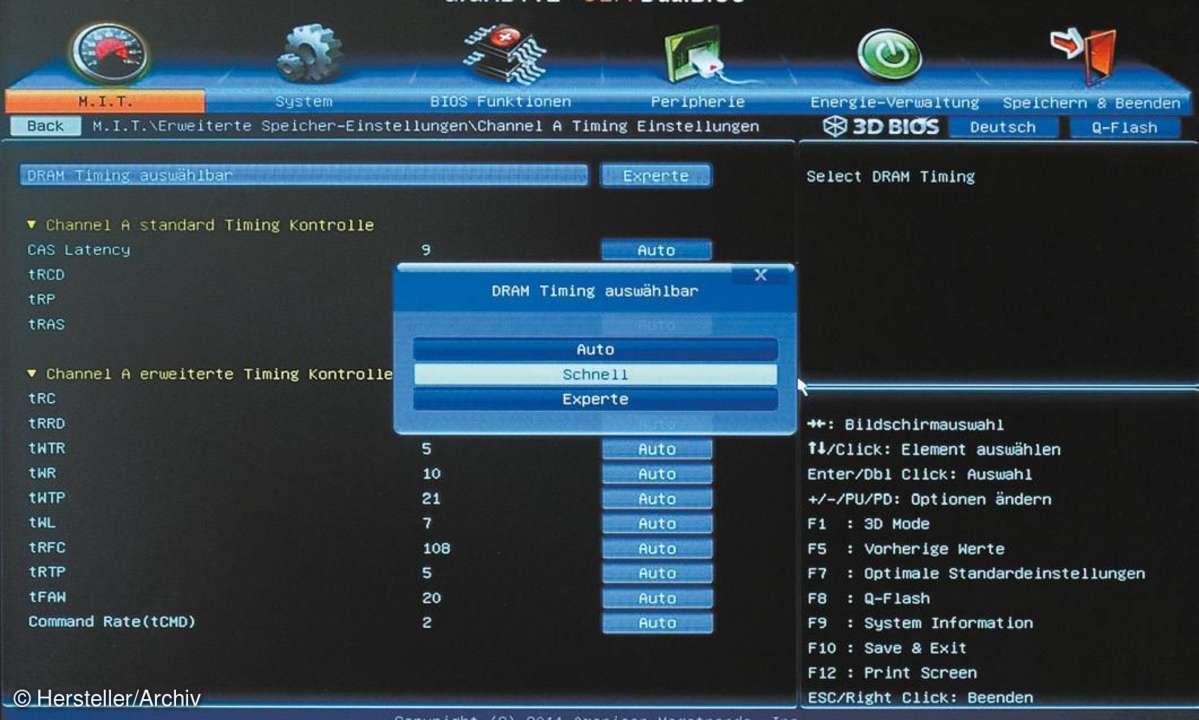This screenshot has width=1199, height=720.
Task: Select the tRCD setting
Action: 46,274
